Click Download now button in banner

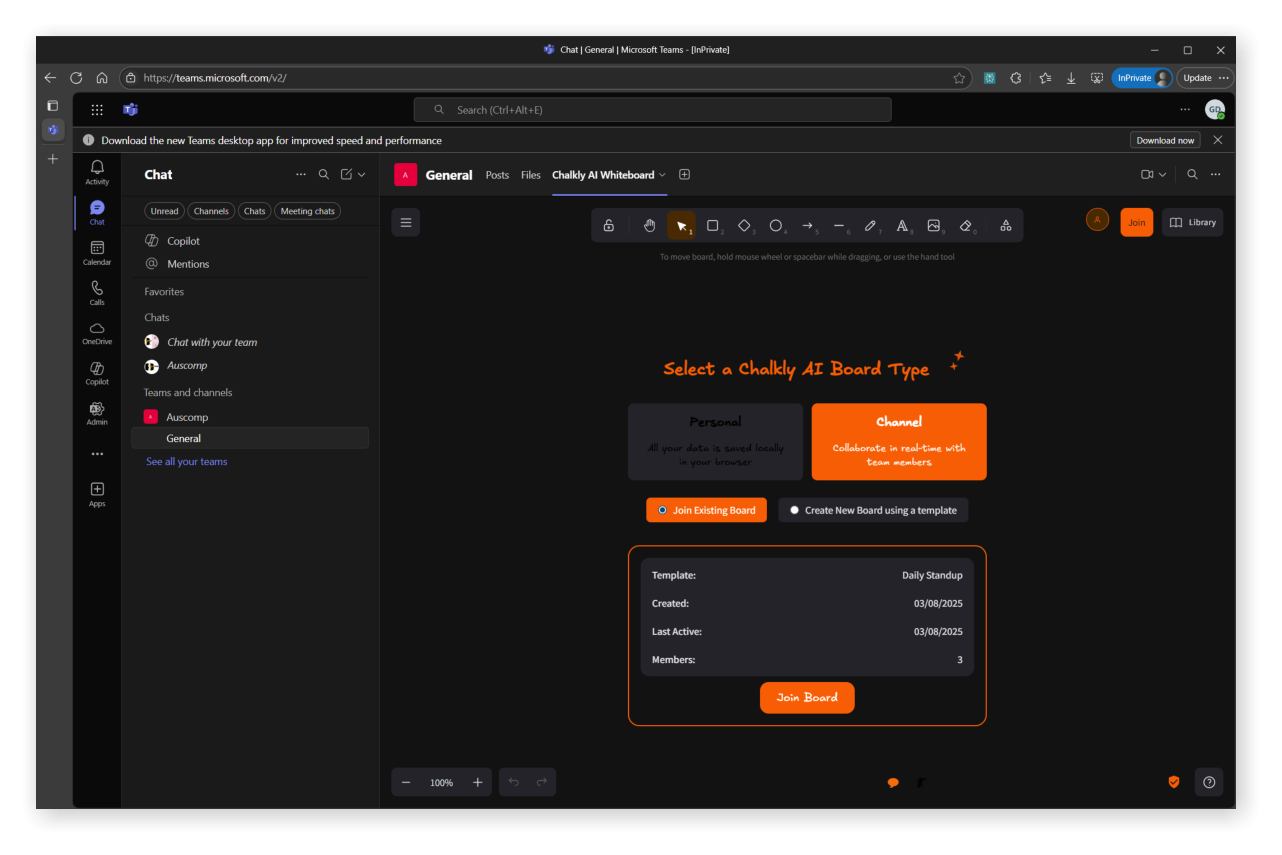[x=1165, y=140]
